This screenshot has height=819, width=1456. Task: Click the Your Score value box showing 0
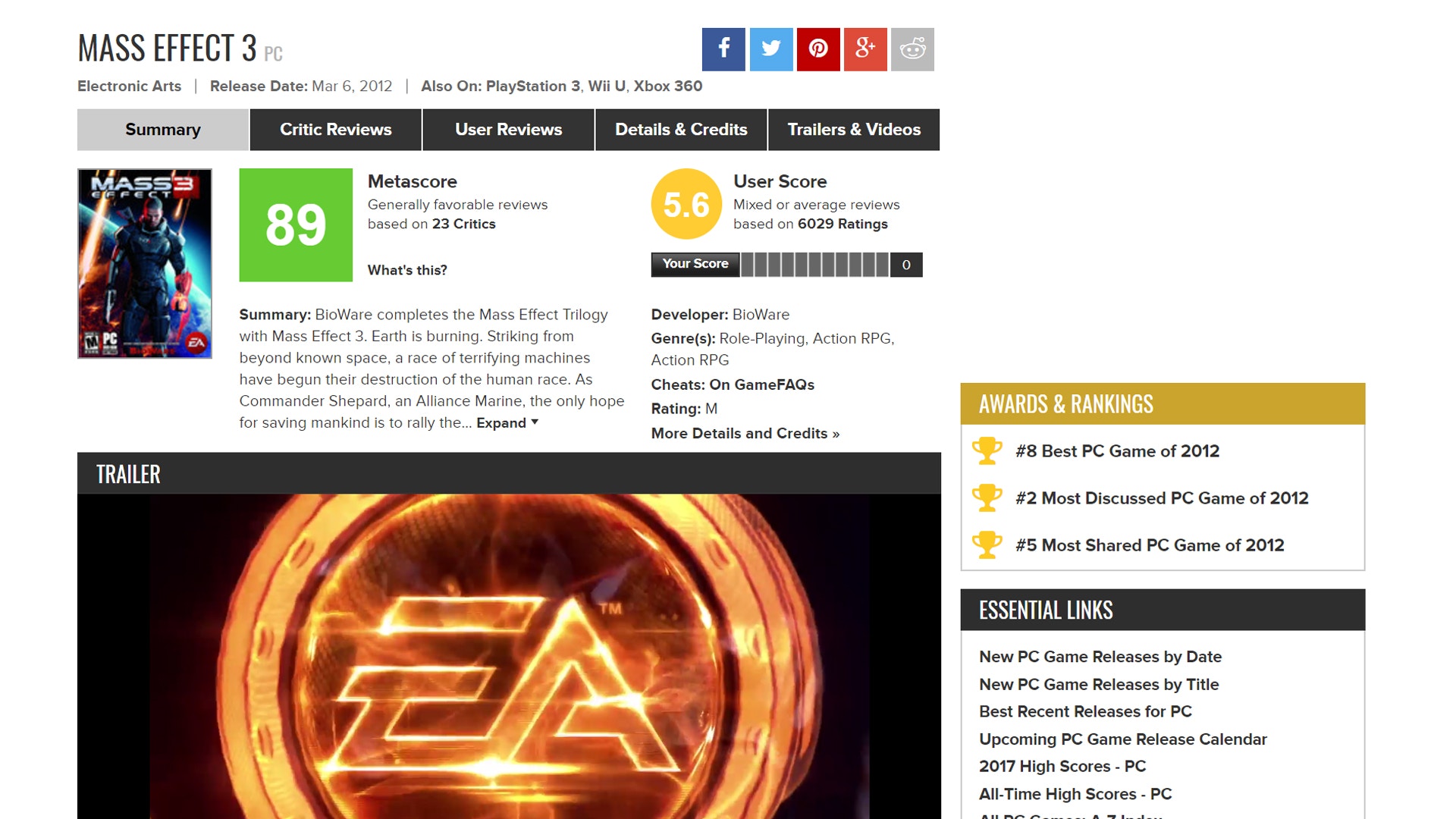coord(906,265)
